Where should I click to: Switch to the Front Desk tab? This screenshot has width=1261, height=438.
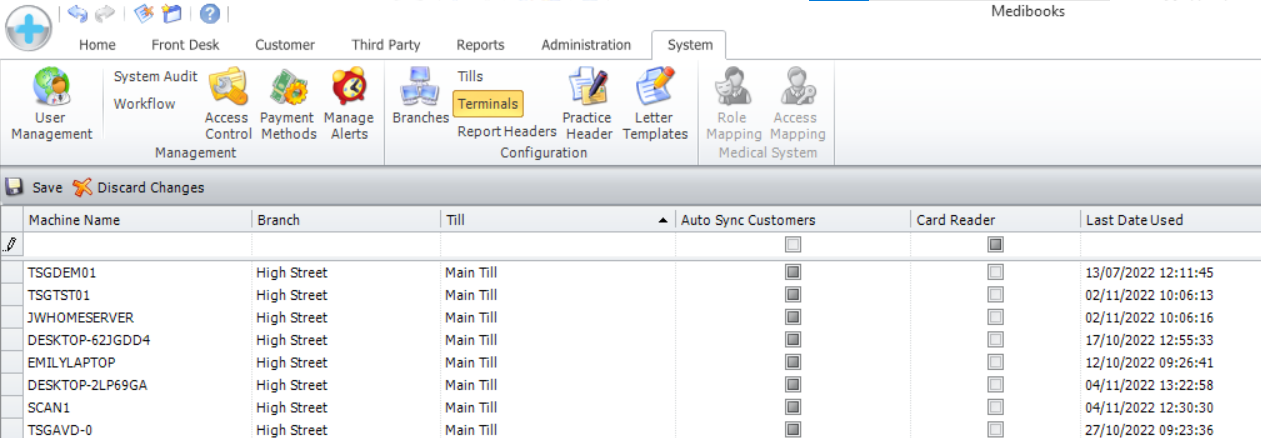point(185,45)
